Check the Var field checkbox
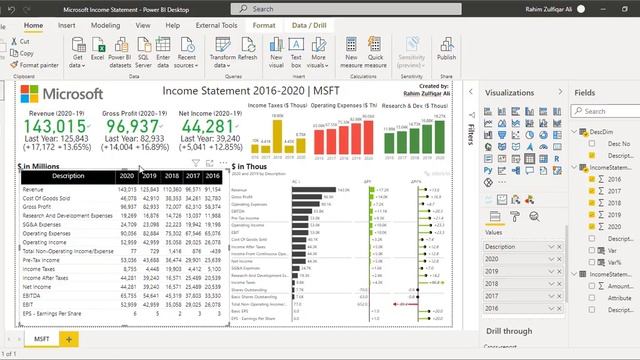The height and width of the screenshot is (360, 640). click(592, 250)
